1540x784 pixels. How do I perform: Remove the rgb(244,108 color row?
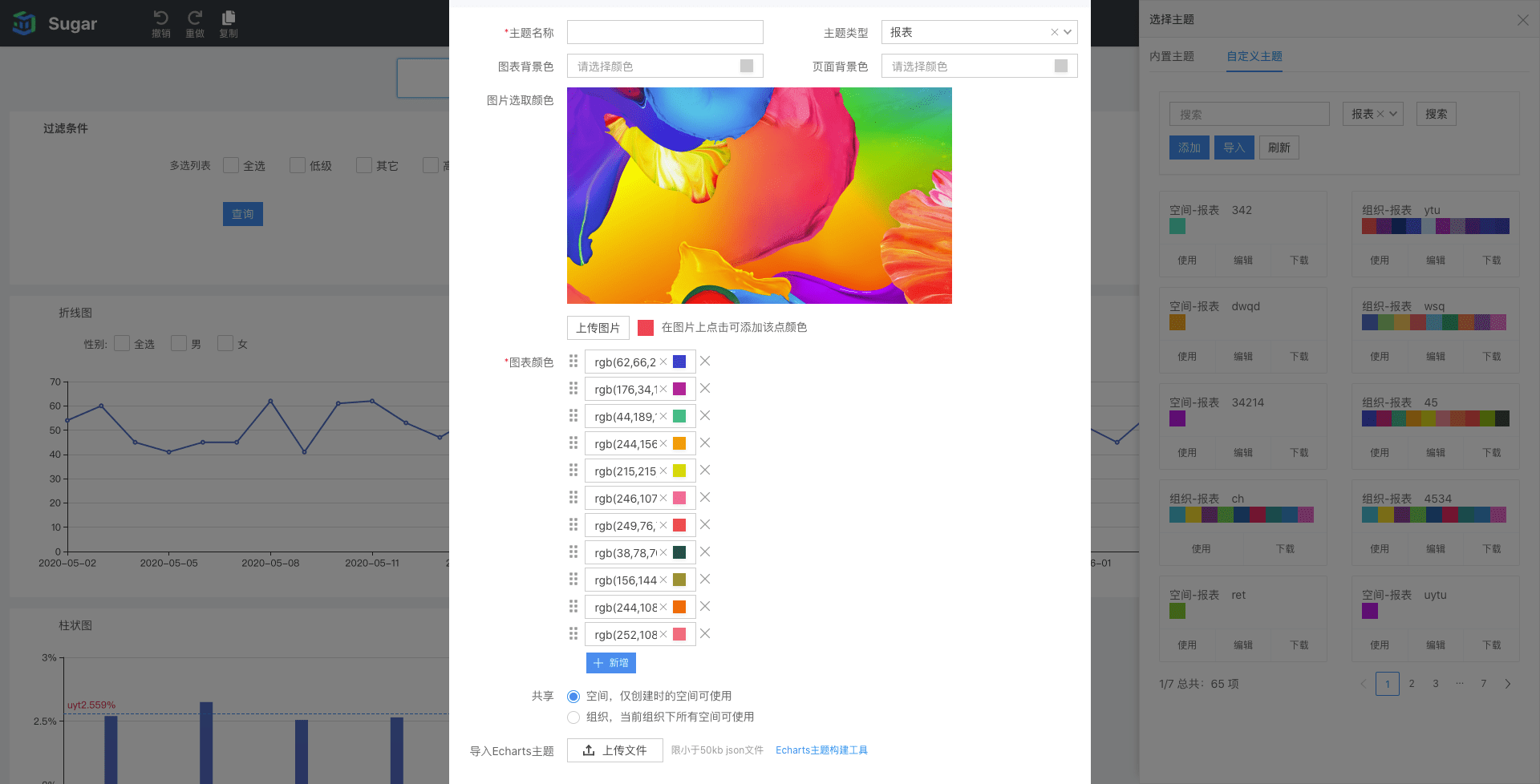(705, 606)
